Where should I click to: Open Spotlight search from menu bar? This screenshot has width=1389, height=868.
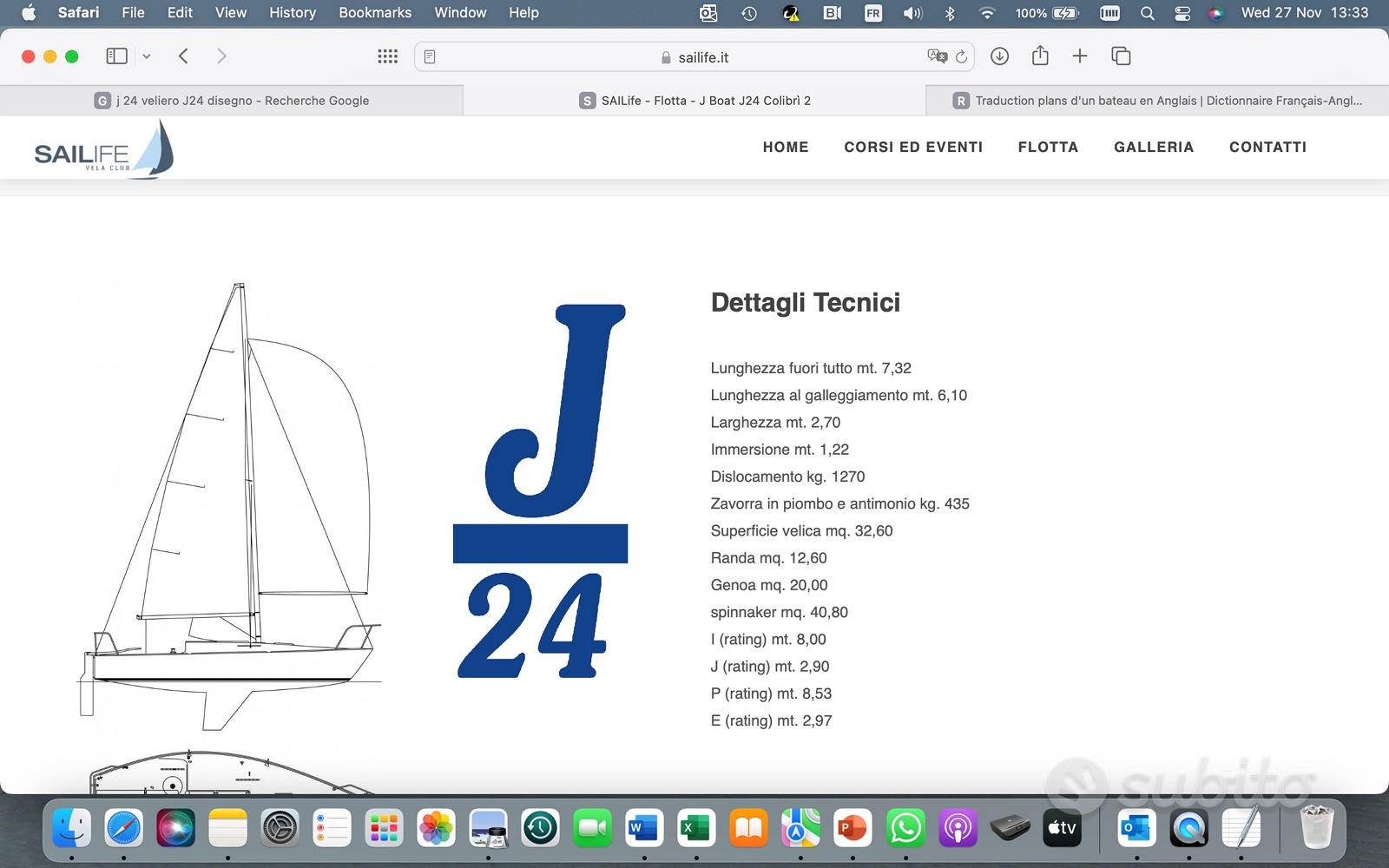click(x=1148, y=13)
